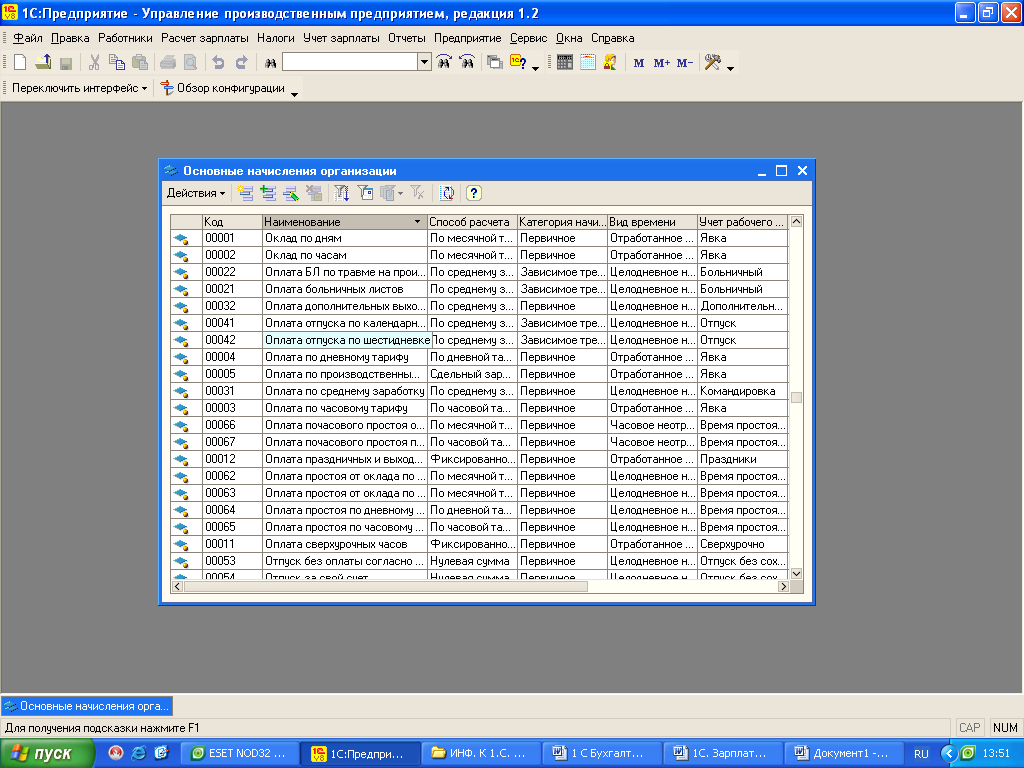Screen dimensions: 1024x768
Task: Click the Open file icon
Action: (x=43, y=62)
